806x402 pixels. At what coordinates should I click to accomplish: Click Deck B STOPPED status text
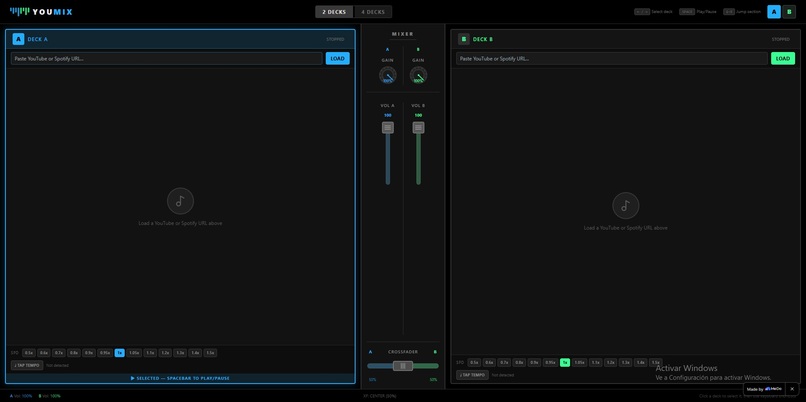point(780,39)
